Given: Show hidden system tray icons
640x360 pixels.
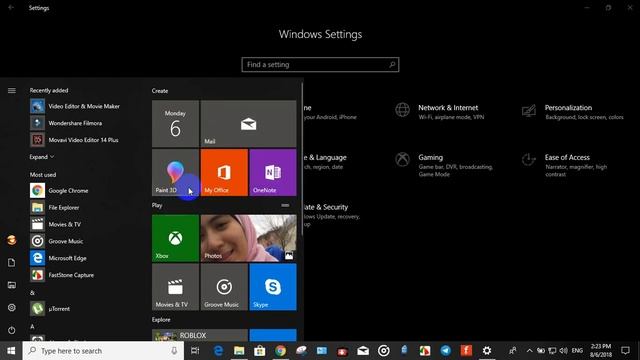Looking at the screenshot, I should [529, 351].
